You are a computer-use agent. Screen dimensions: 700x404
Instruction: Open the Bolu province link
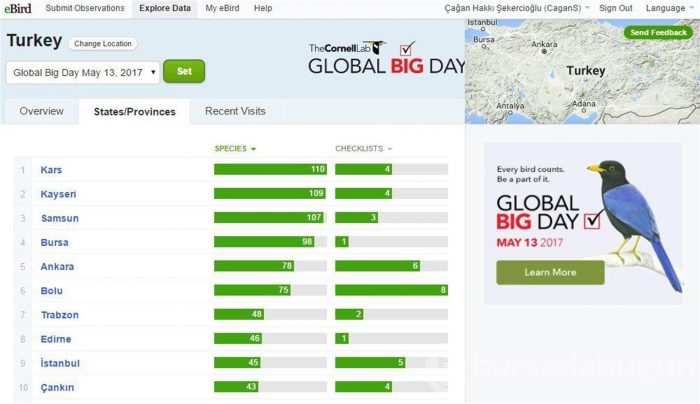pyautogui.click(x=51, y=291)
